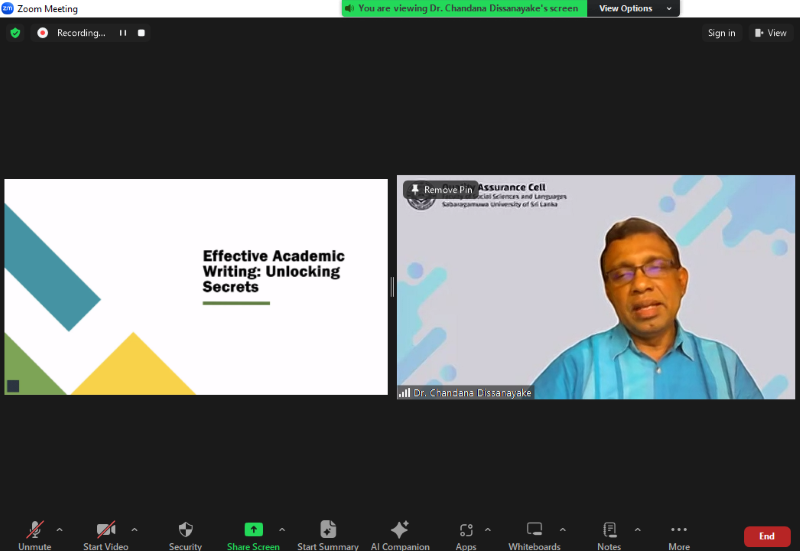
Task: Click the Sign in button
Action: pyautogui.click(x=721, y=33)
